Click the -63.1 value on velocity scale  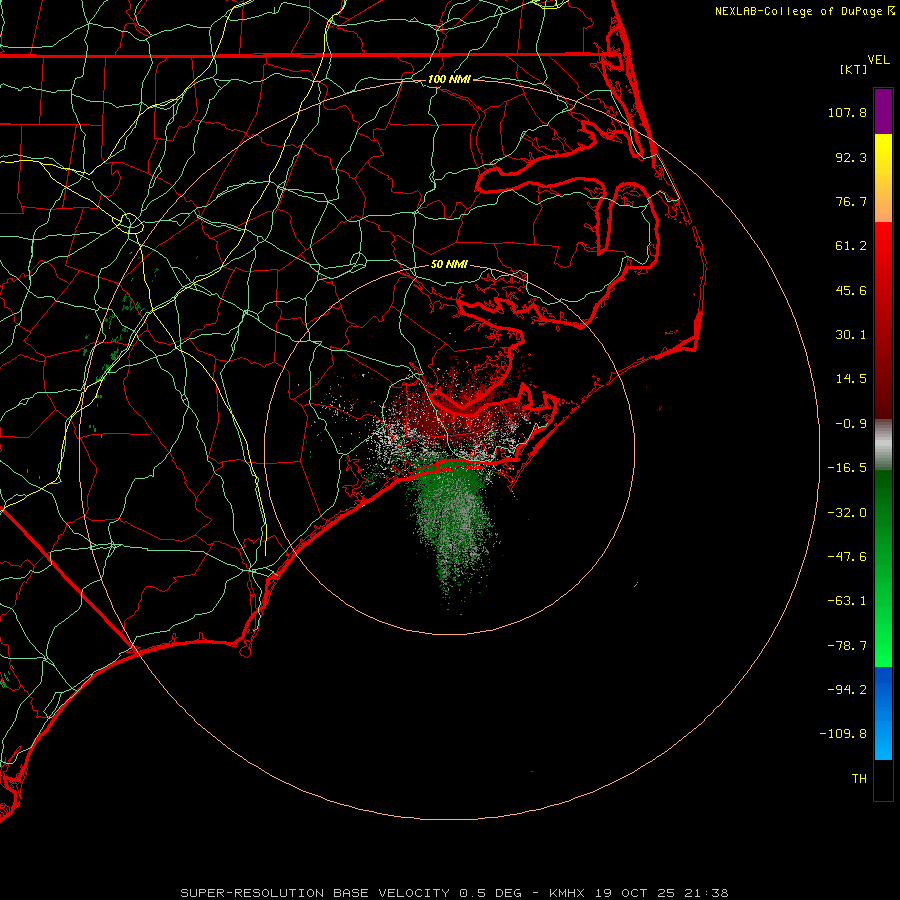tap(847, 601)
